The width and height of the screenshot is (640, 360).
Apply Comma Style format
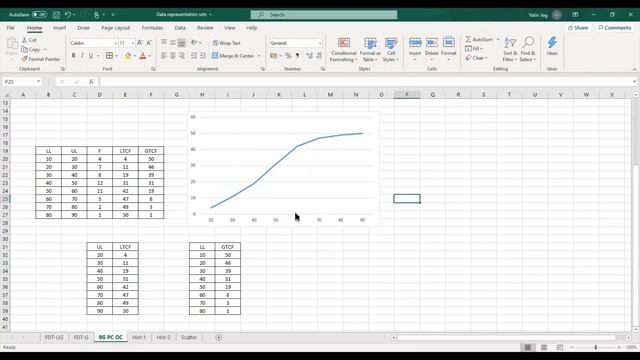[x=297, y=56]
